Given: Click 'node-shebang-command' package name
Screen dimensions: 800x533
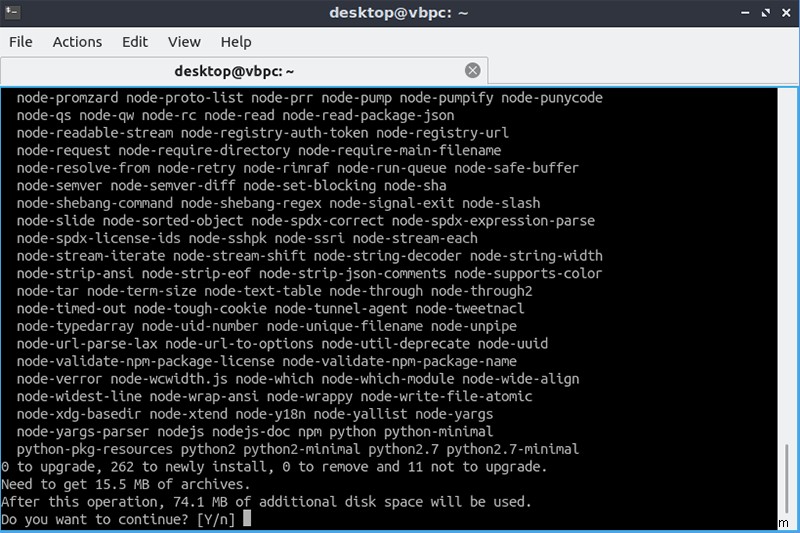Looking at the screenshot, I should click(94, 203).
